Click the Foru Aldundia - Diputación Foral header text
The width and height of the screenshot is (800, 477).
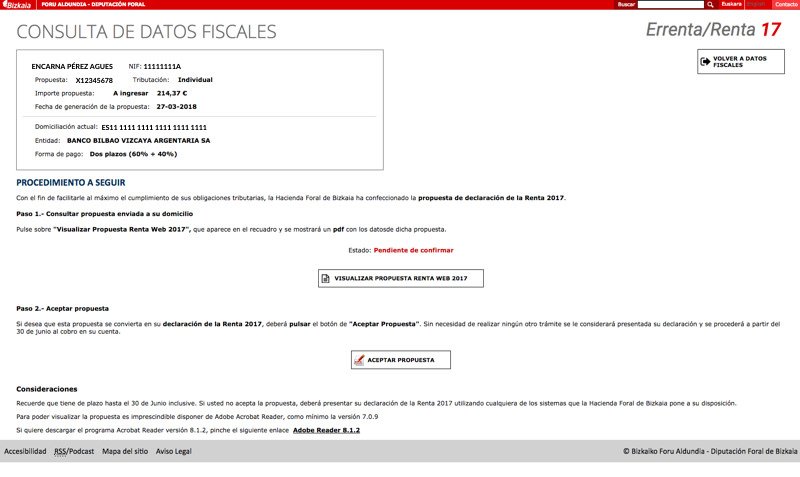93,4
